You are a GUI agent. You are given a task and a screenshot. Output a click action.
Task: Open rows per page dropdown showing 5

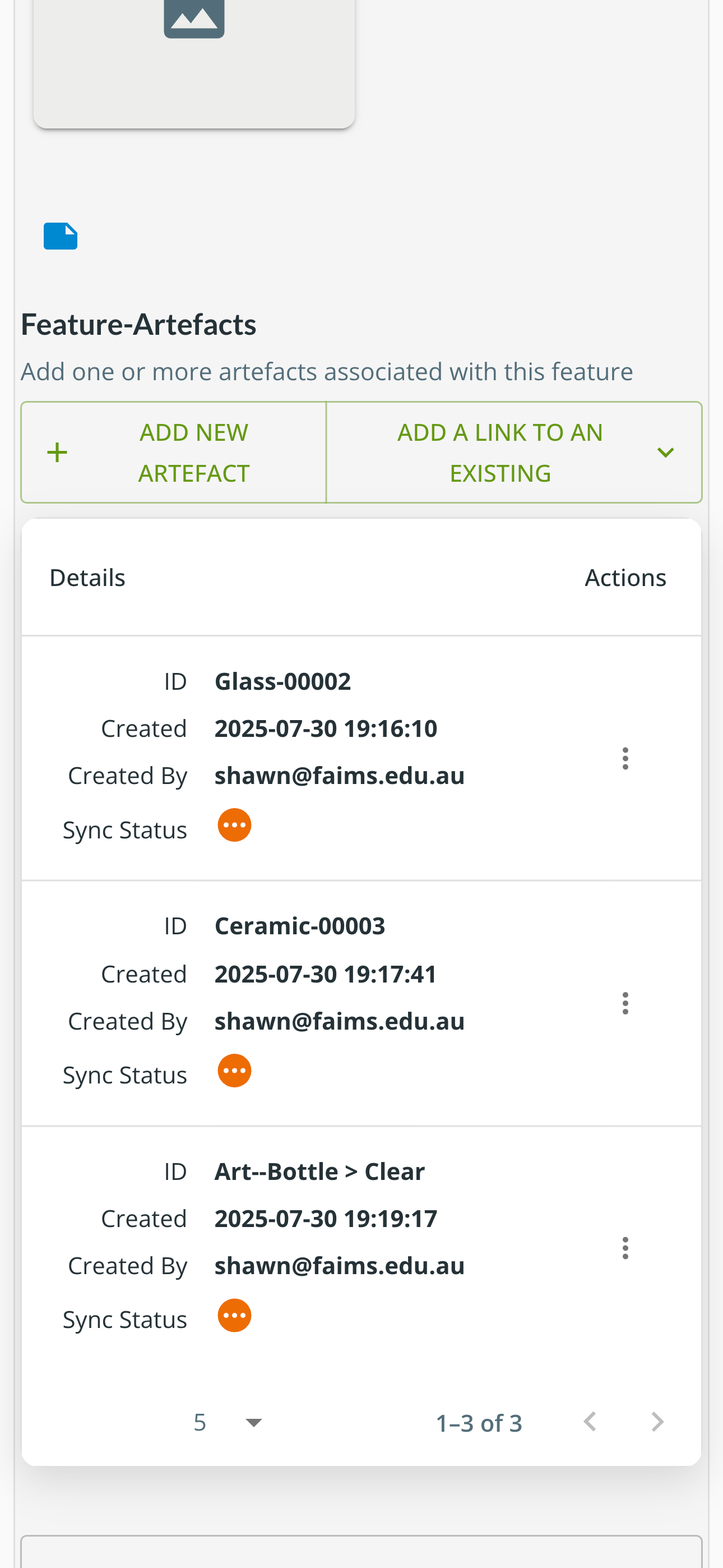coord(228,1423)
